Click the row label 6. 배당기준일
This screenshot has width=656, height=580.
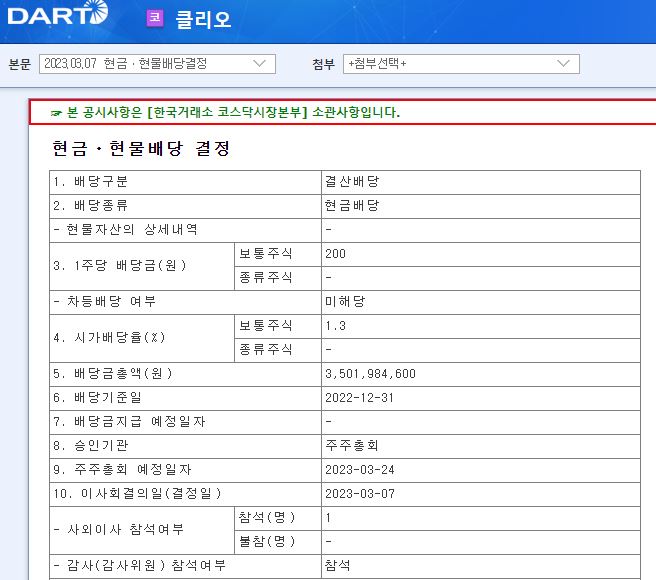pos(97,398)
